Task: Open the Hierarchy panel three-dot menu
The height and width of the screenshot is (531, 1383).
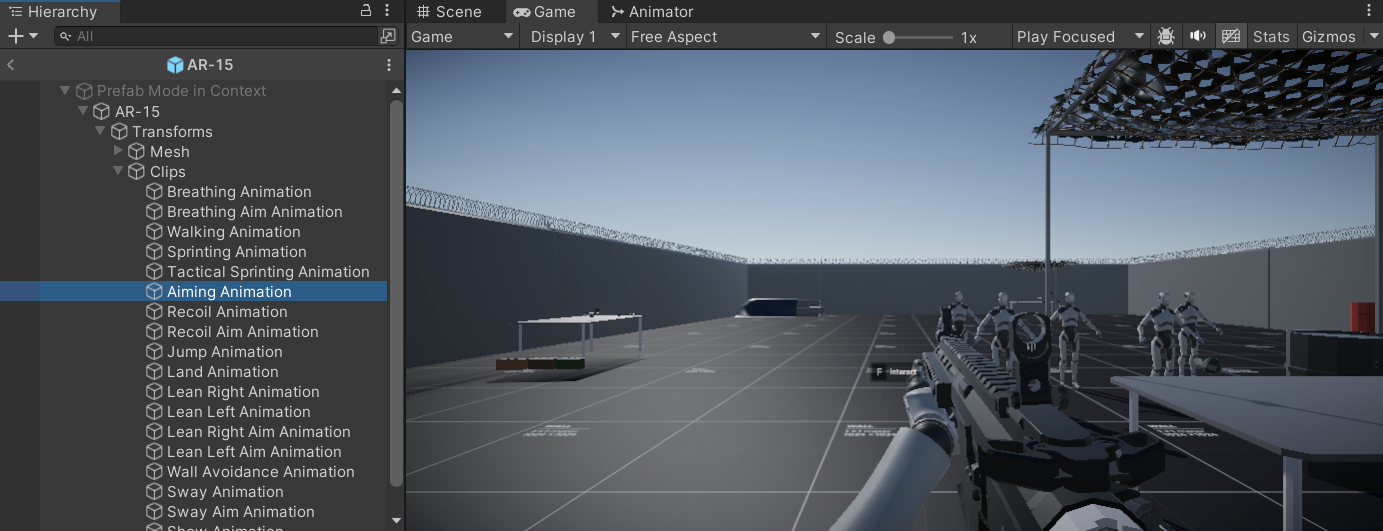Action: [x=388, y=11]
